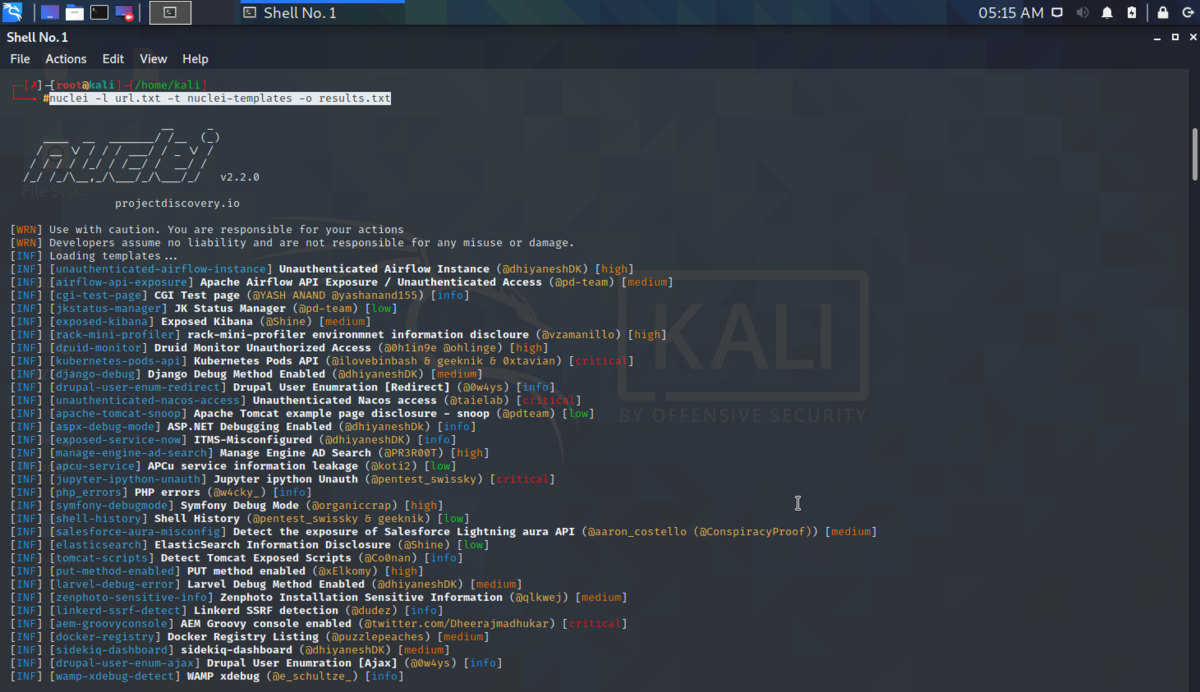
Task: Launch terminal emulator from panel
Action: (x=99, y=13)
